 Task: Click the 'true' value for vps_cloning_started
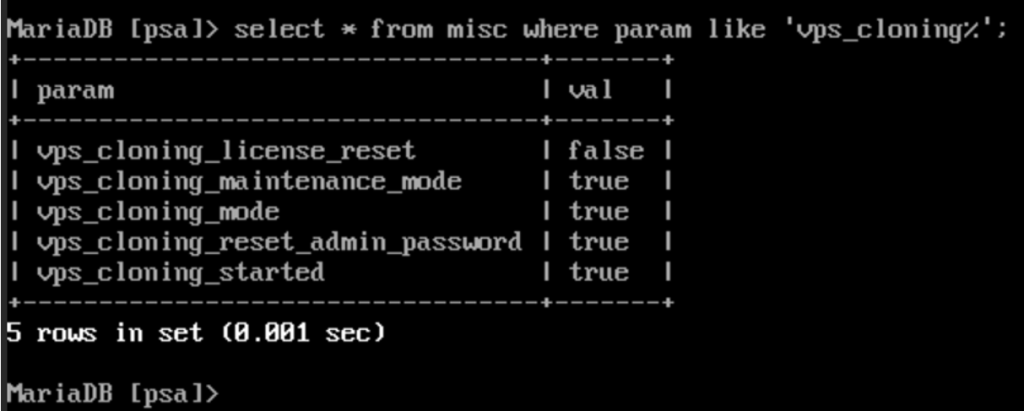coord(598,272)
